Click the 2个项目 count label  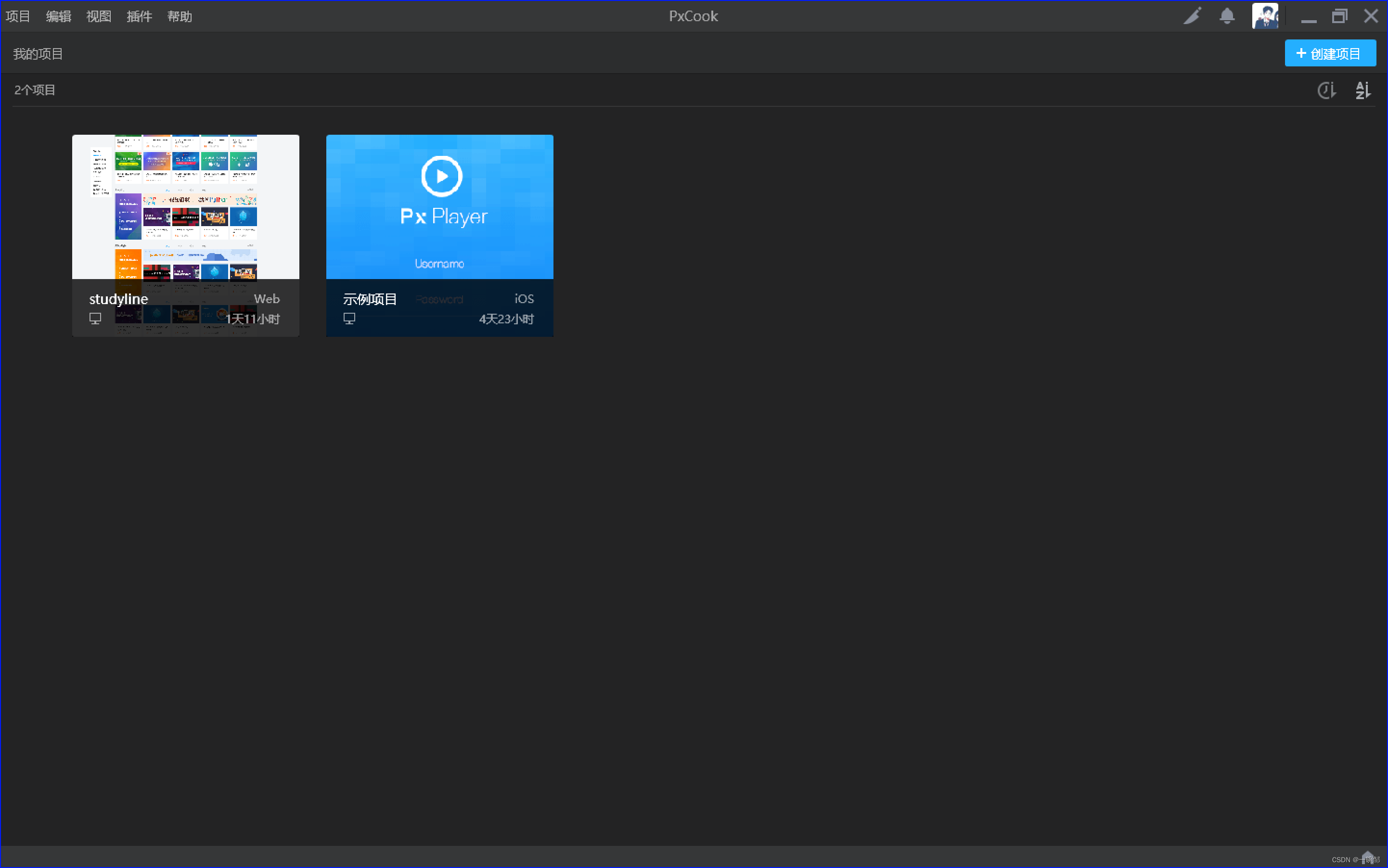click(35, 90)
